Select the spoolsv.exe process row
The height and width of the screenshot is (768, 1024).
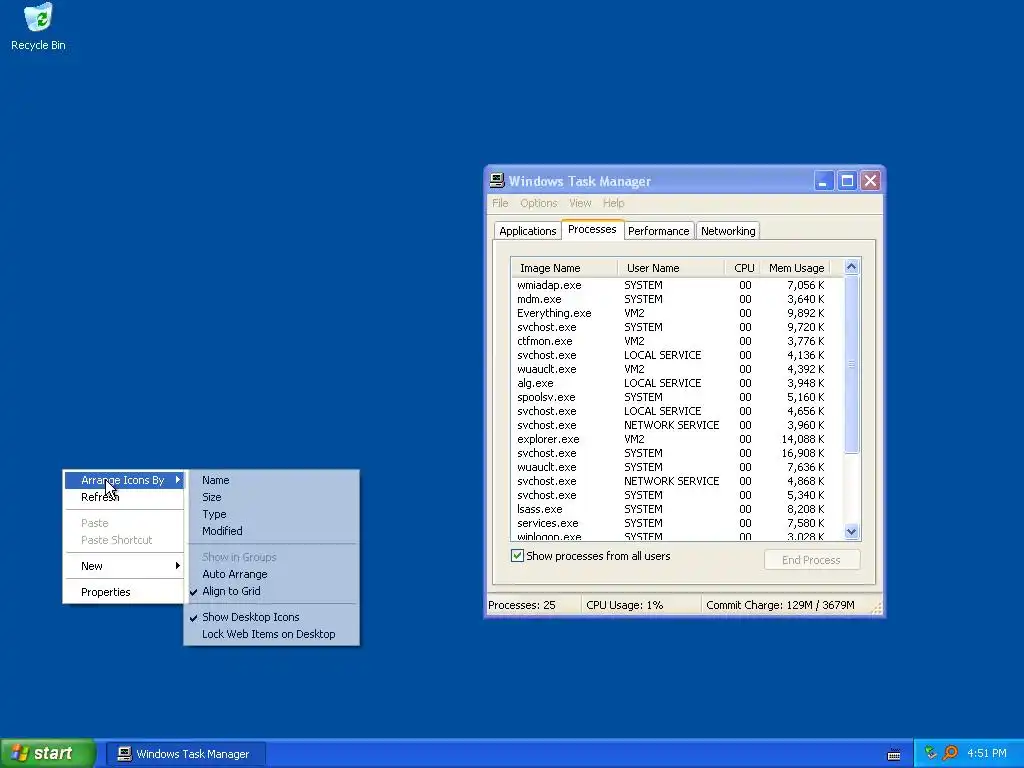677,397
